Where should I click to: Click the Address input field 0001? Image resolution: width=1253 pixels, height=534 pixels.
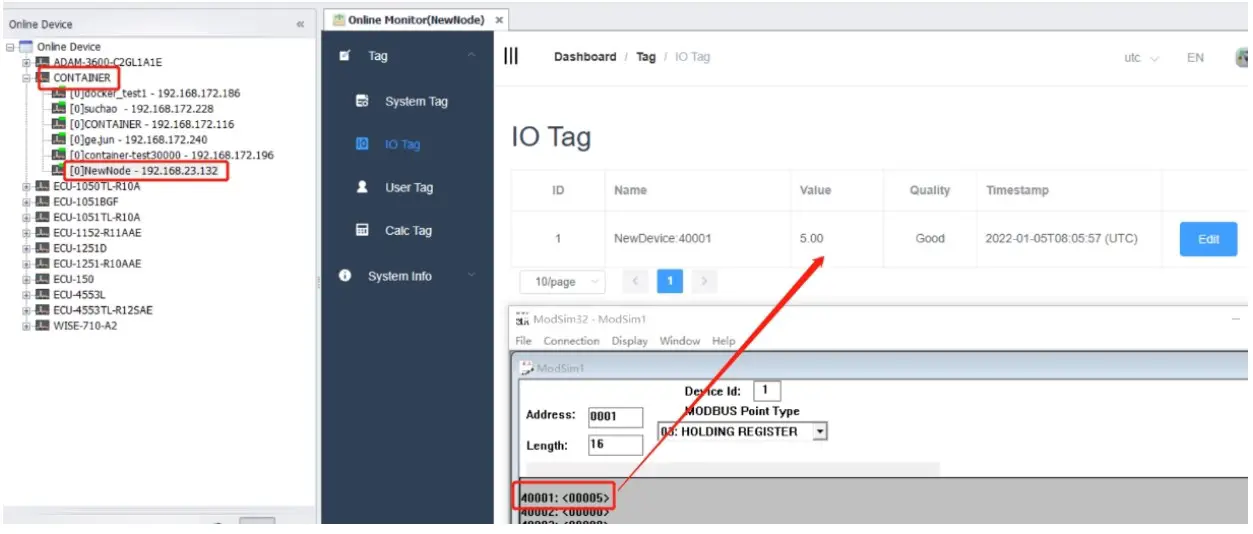(x=615, y=416)
